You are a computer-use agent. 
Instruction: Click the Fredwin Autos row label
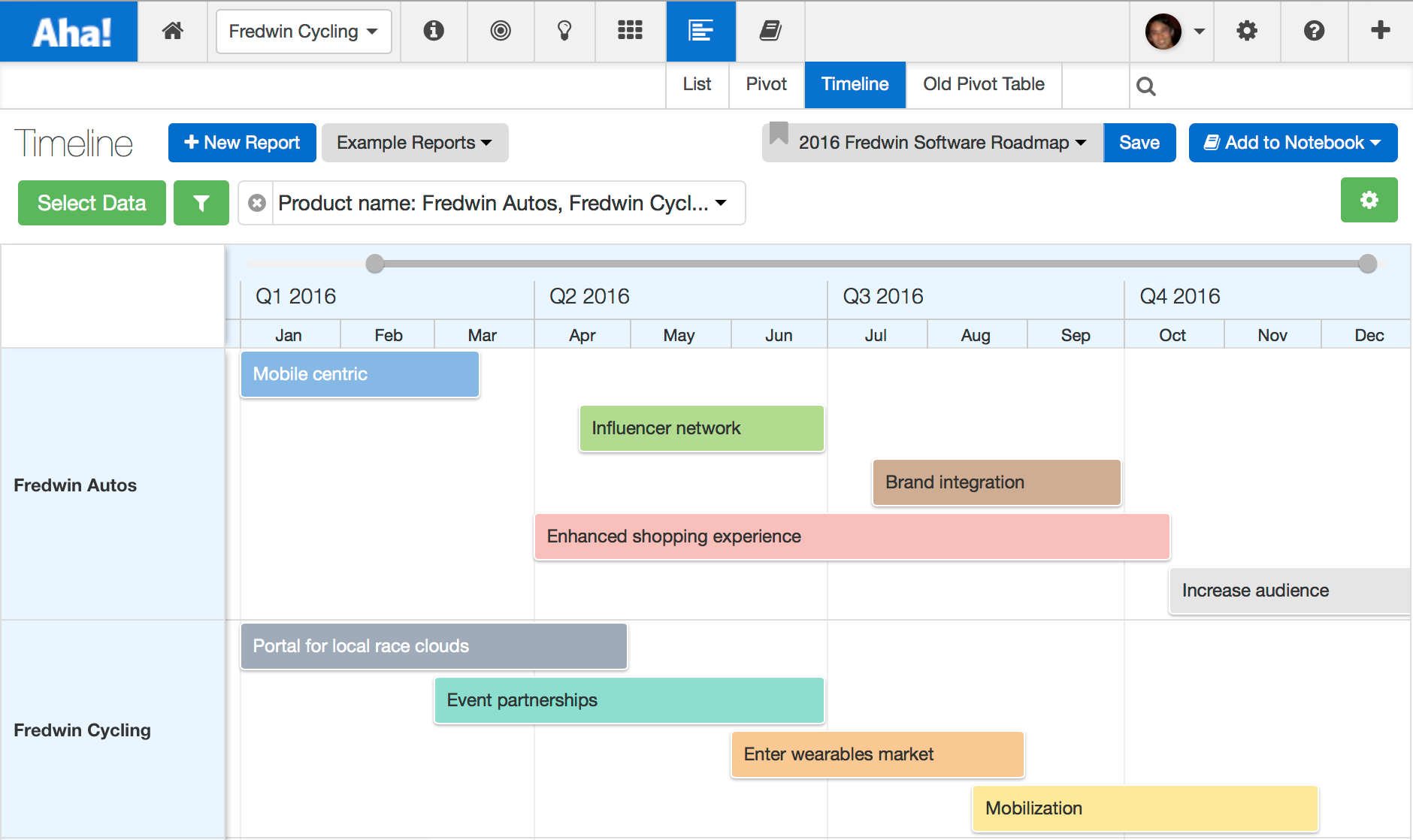tap(75, 485)
